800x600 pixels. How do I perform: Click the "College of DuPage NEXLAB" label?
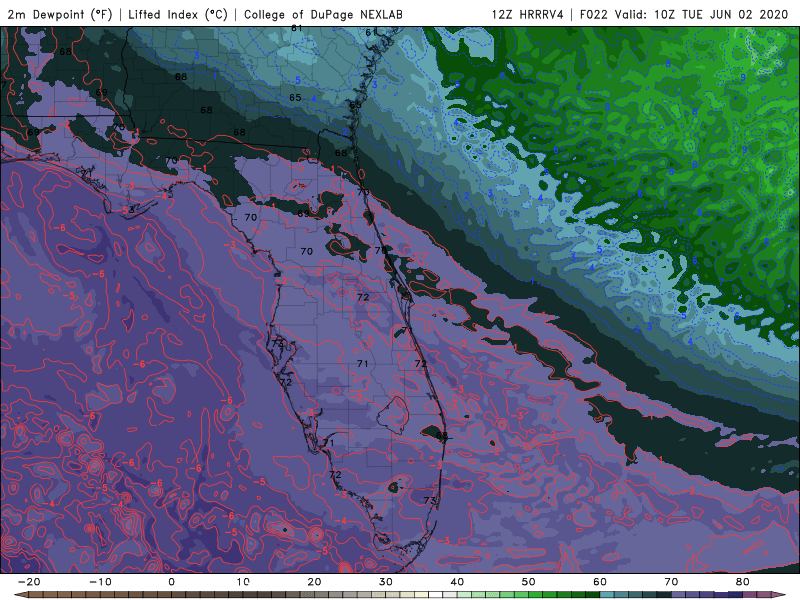(323, 14)
